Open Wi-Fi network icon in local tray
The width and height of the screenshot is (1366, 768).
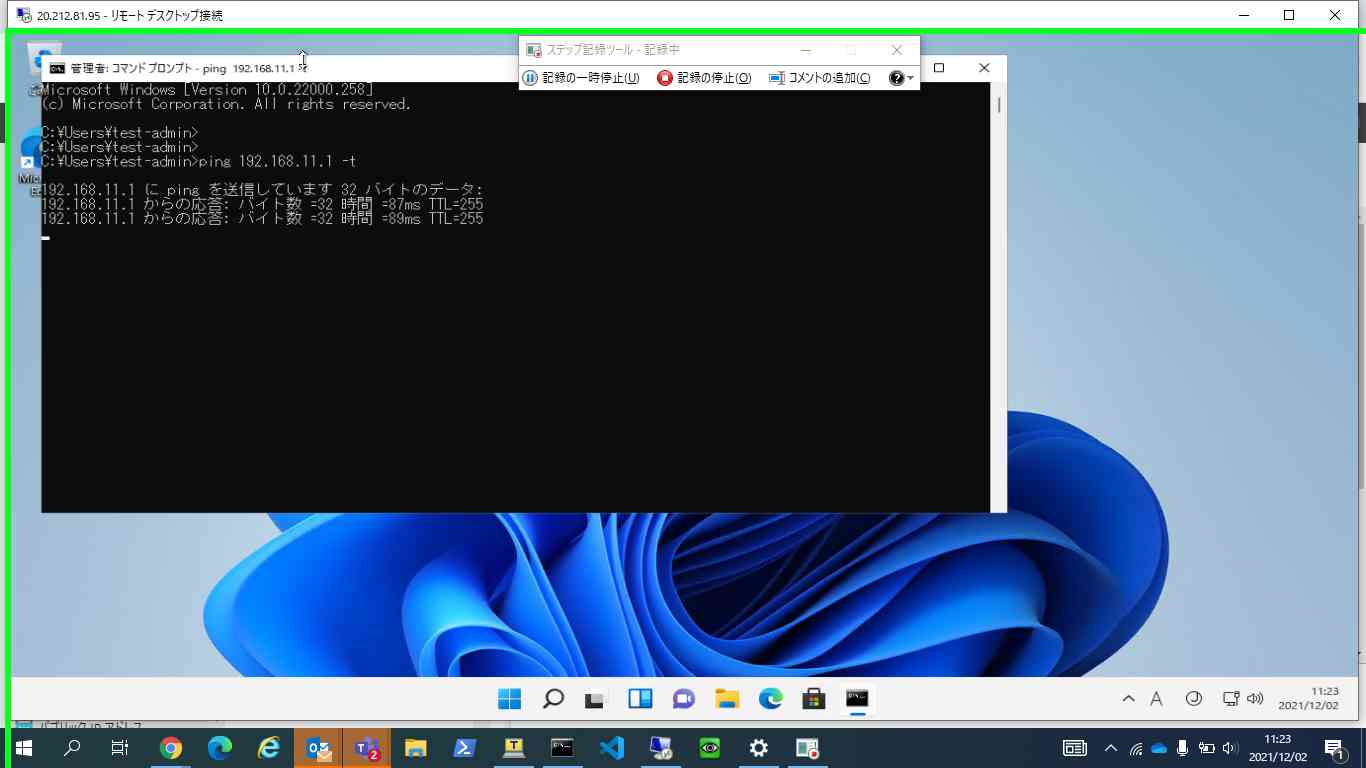click(1136, 748)
